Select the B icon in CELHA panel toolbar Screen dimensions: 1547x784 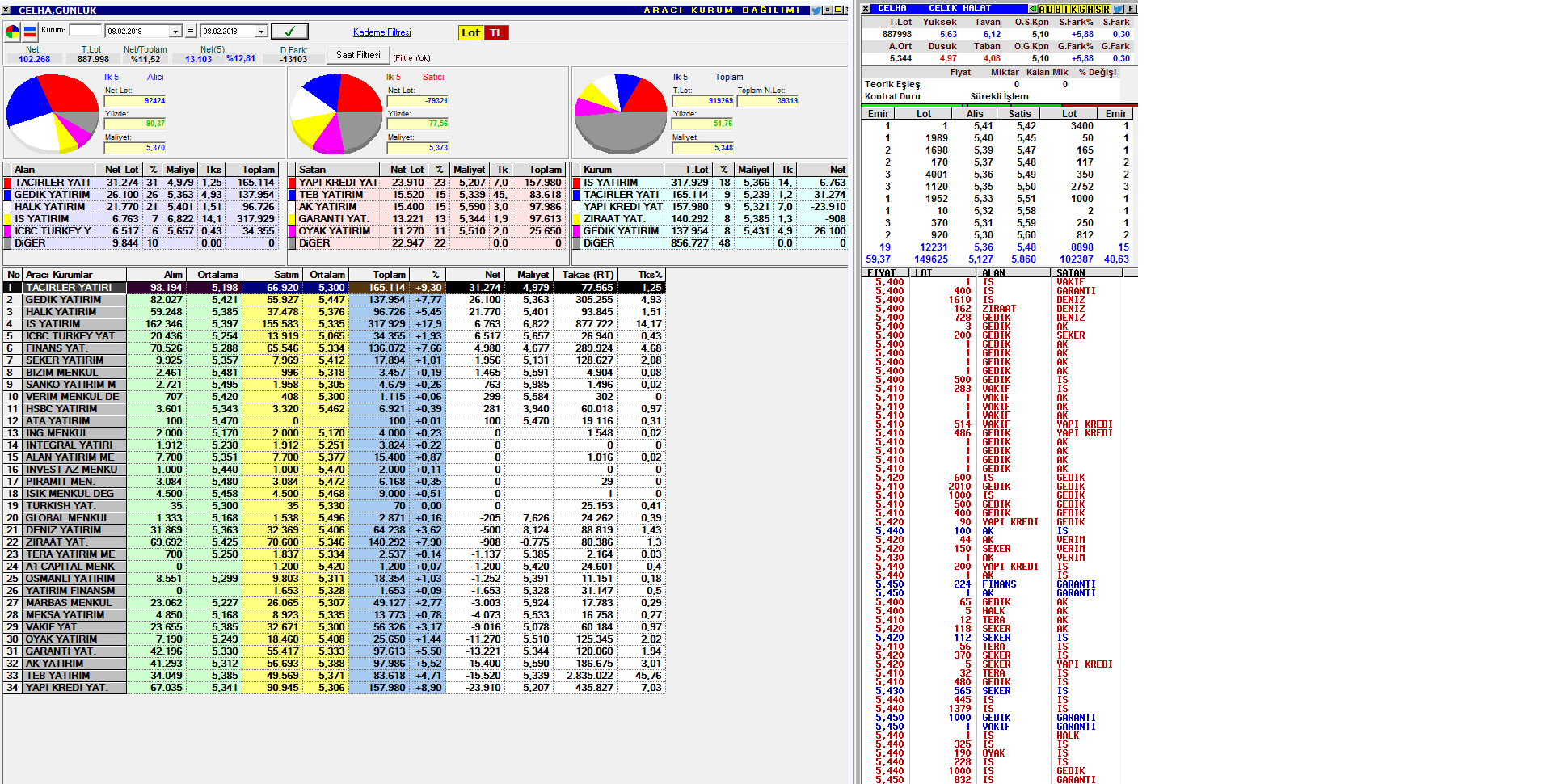(x=1058, y=9)
